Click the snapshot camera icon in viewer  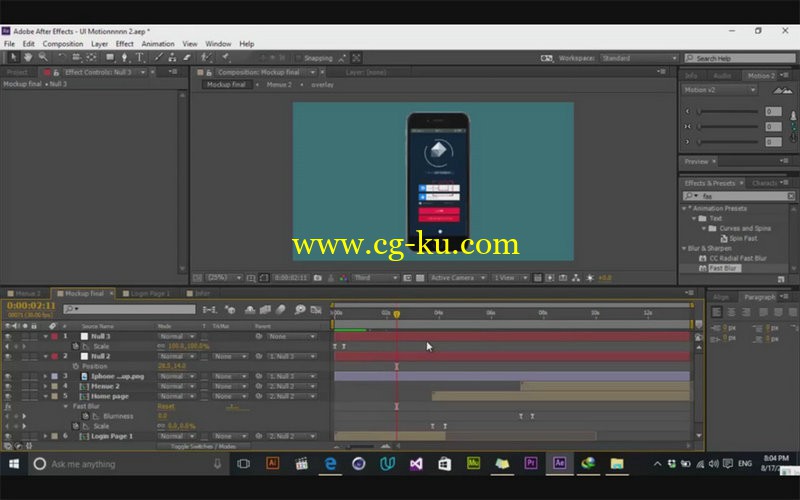coord(318,278)
